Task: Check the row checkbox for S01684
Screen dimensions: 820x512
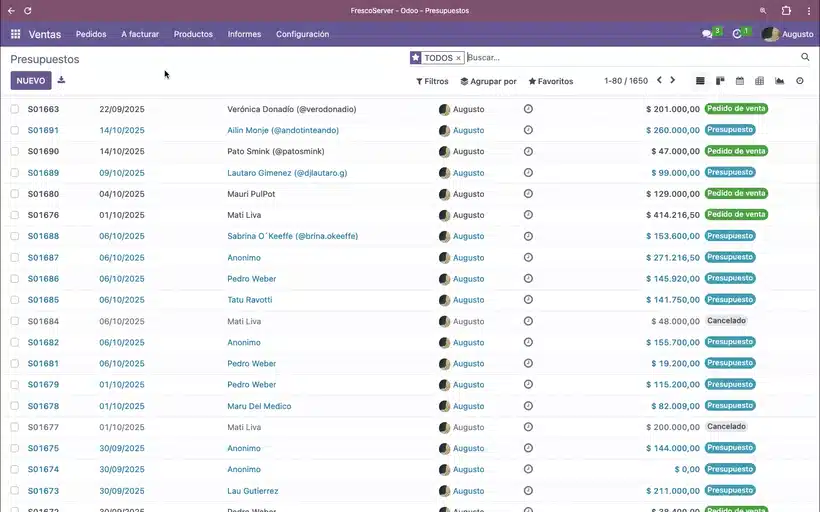Action: coord(15,321)
